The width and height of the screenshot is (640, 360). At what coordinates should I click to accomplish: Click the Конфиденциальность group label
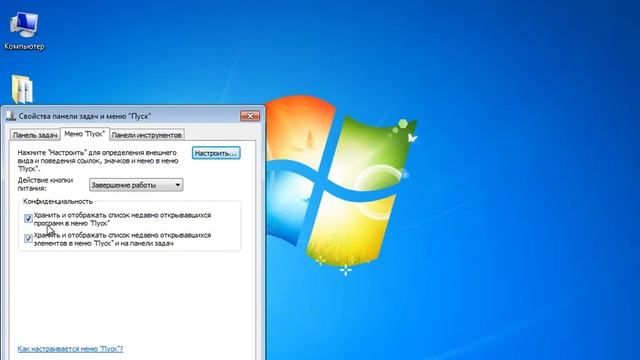[58, 201]
